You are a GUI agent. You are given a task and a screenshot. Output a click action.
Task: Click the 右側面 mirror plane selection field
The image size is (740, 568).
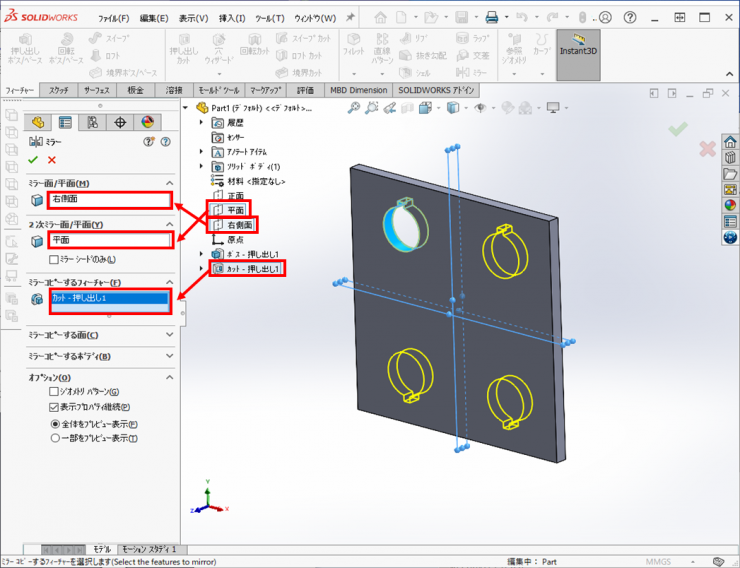110,200
